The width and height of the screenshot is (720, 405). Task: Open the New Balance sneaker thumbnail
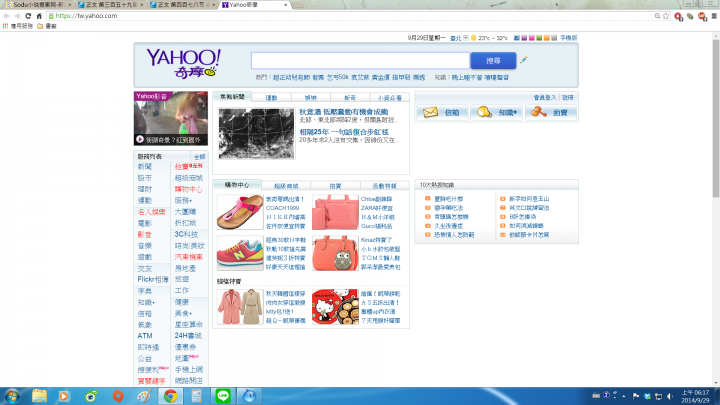240,253
